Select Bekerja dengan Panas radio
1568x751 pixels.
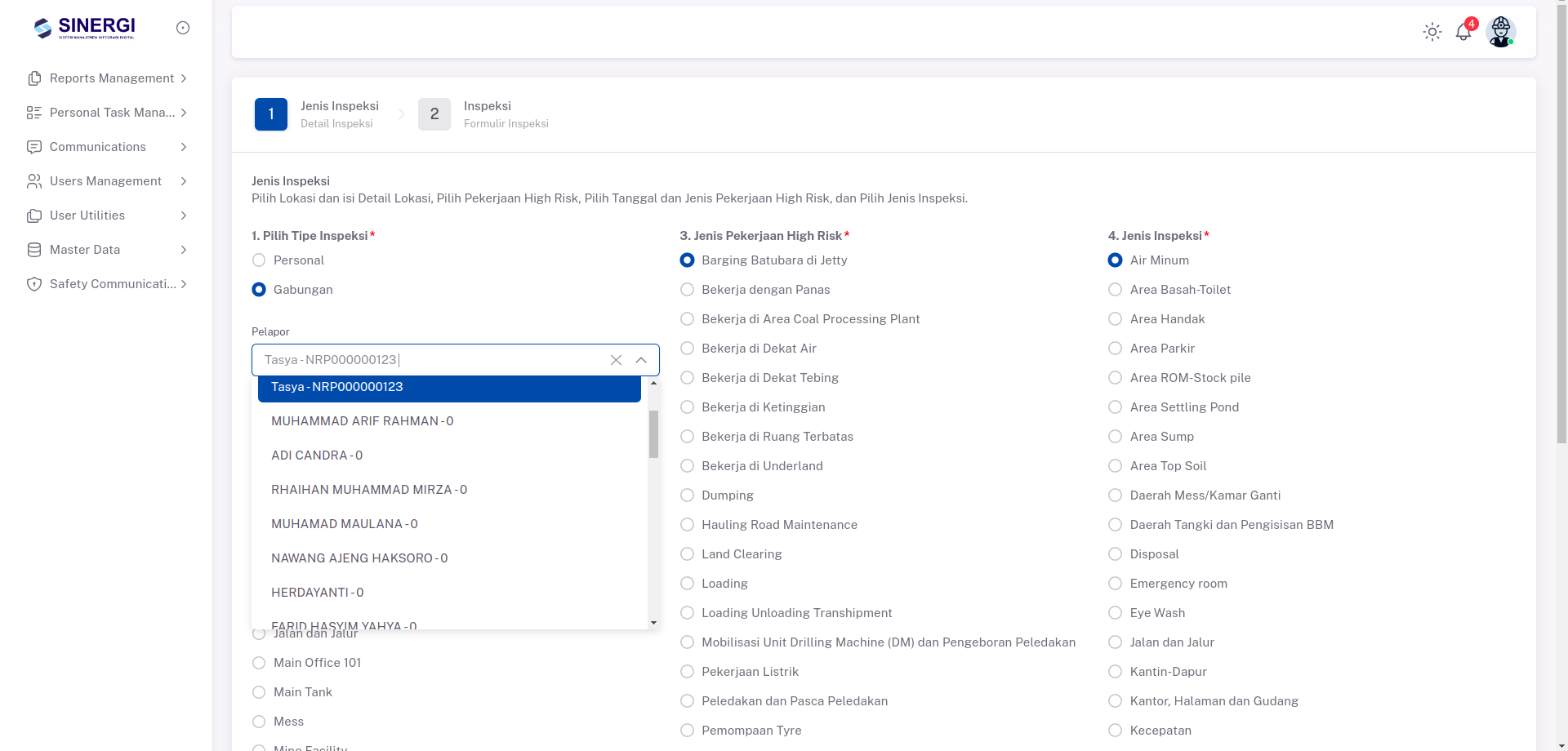(x=687, y=290)
